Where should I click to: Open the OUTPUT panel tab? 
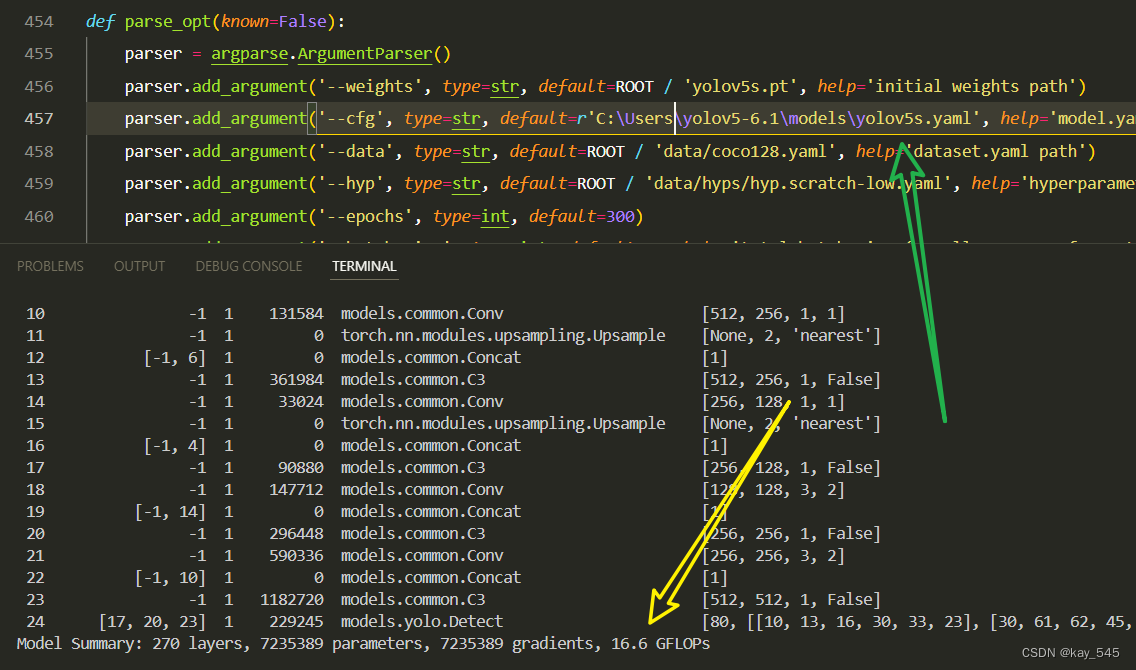[x=139, y=265]
